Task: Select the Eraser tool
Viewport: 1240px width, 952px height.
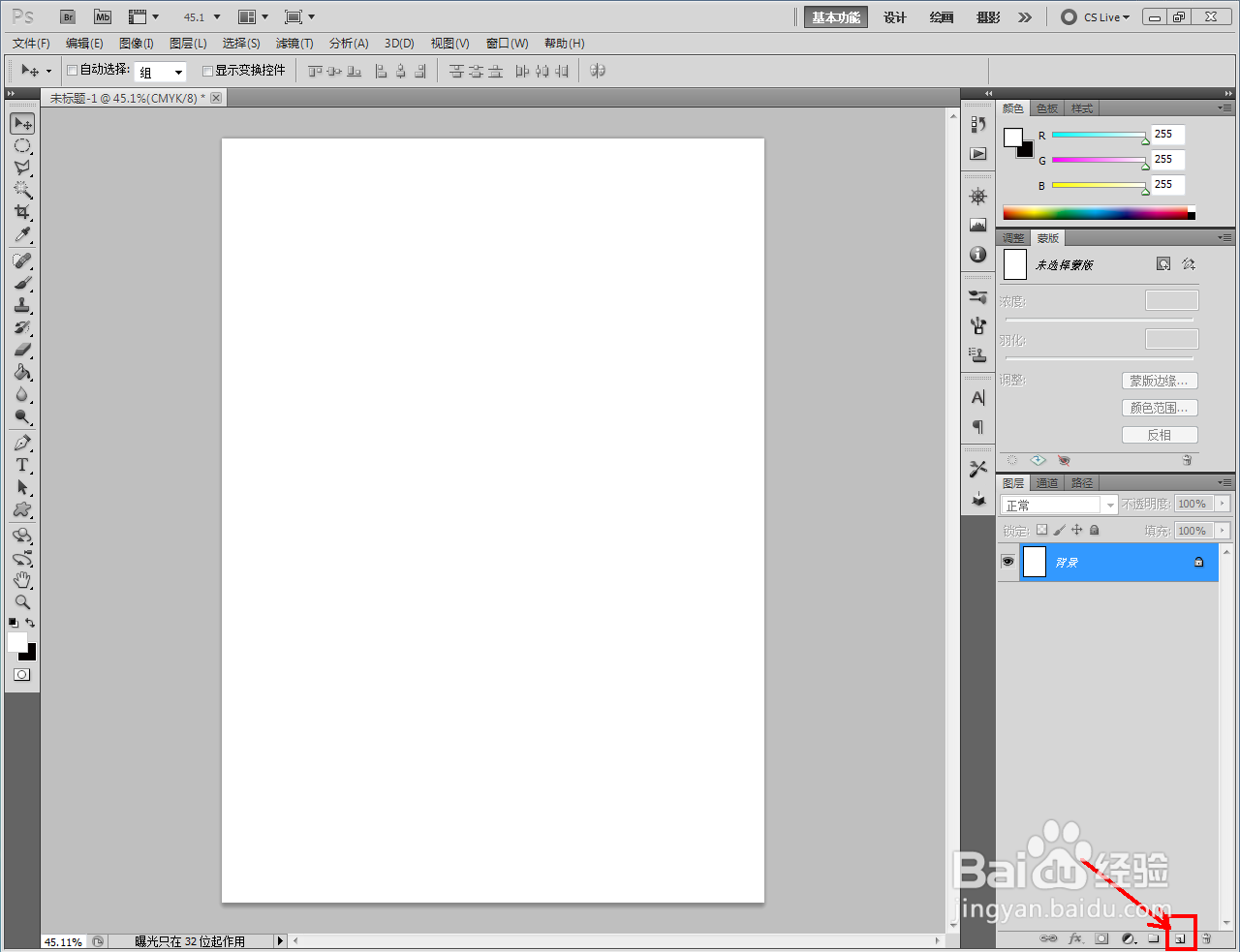Action: point(22,350)
